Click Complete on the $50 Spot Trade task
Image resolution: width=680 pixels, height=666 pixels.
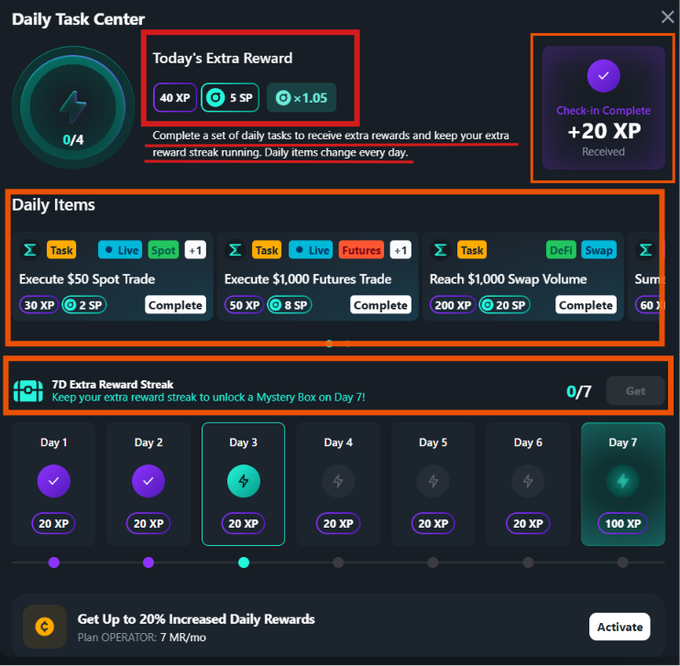point(175,305)
